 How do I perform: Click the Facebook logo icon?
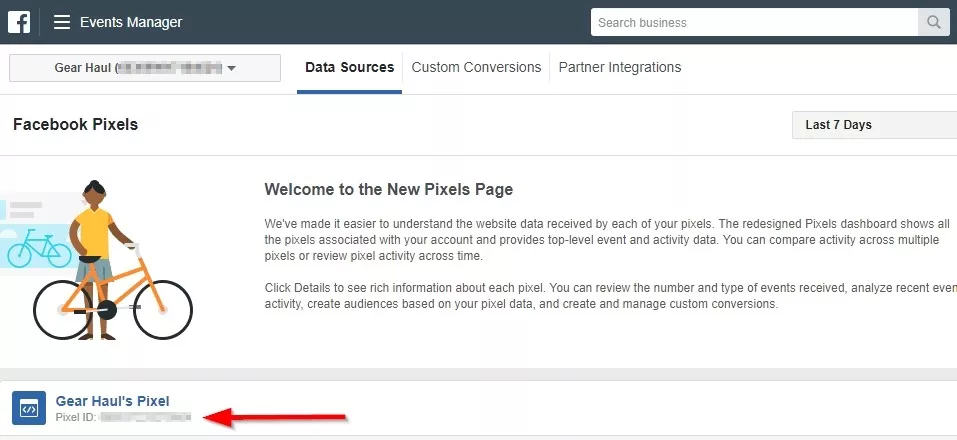click(x=19, y=22)
